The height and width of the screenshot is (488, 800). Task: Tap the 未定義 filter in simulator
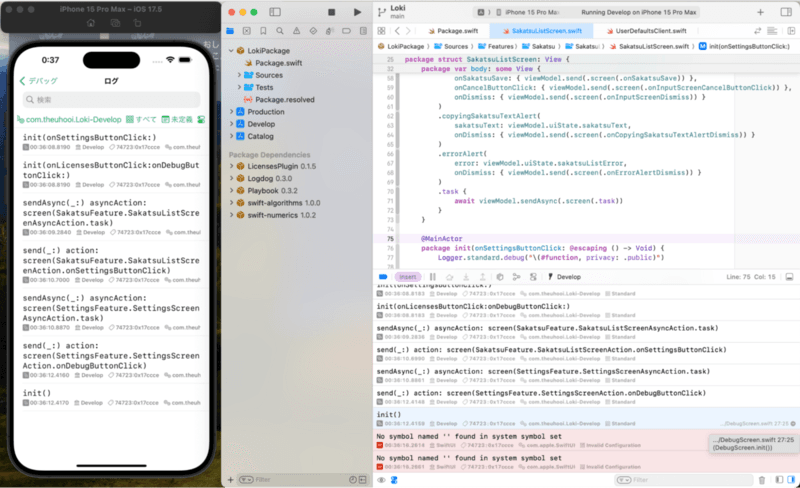pyautogui.click(x=177, y=119)
